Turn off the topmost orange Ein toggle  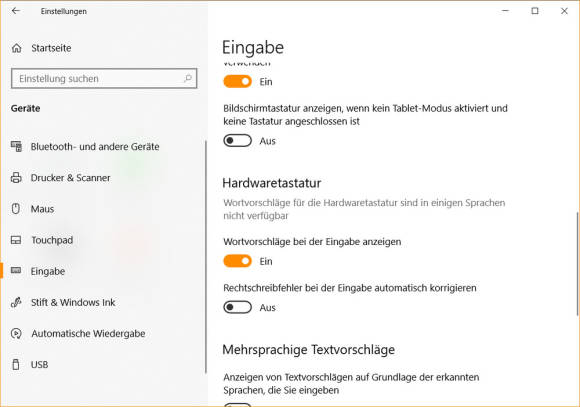coord(237,81)
